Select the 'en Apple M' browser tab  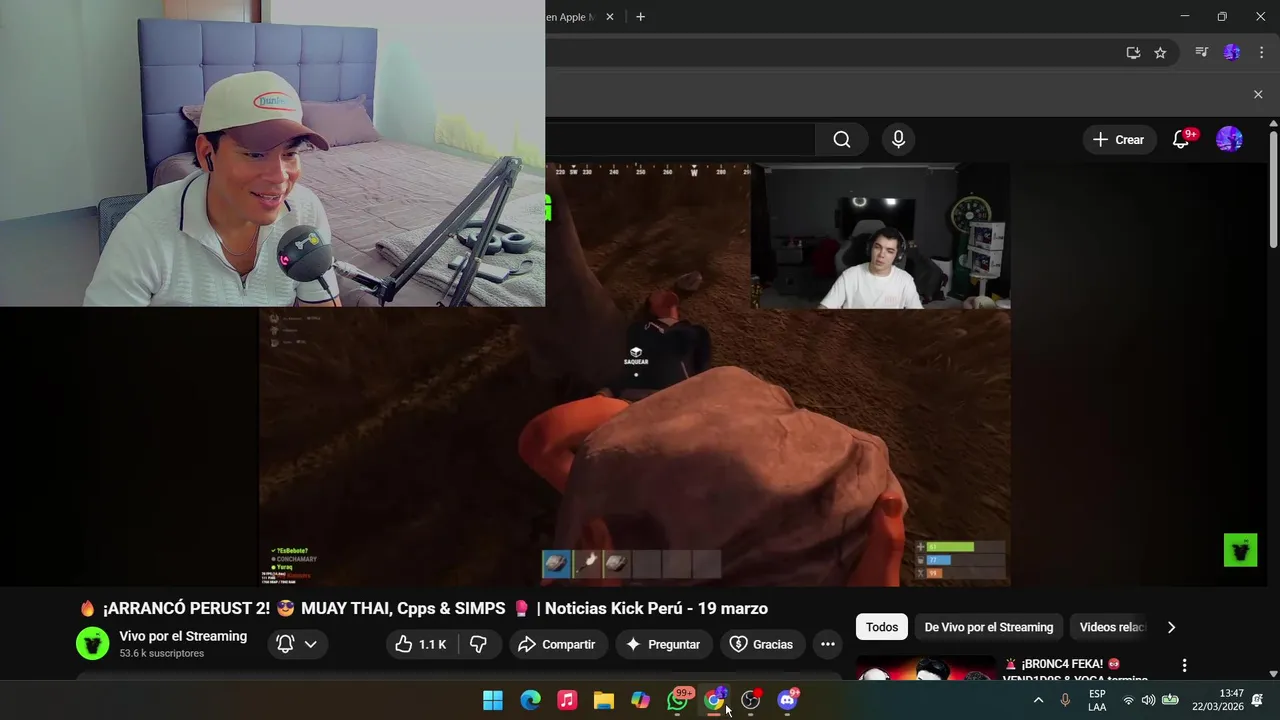572,17
